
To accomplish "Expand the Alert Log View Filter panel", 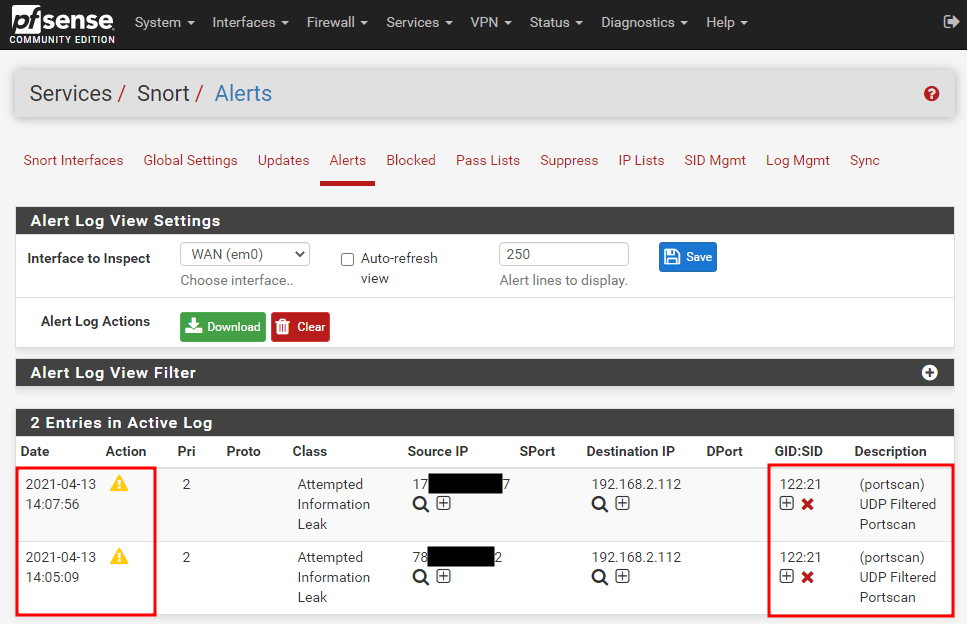I will (929, 373).
